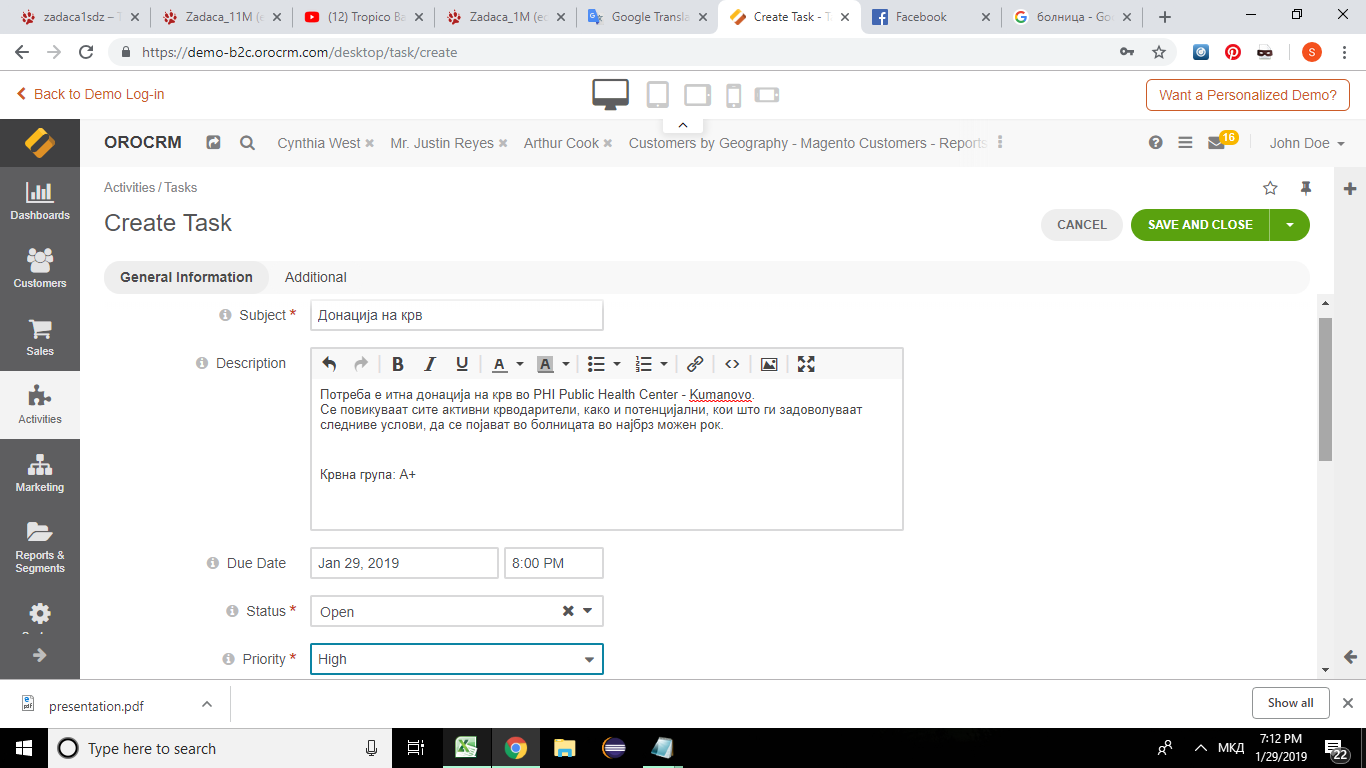Toggle underline formatting in editor
The height and width of the screenshot is (768, 1366).
[462, 364]
